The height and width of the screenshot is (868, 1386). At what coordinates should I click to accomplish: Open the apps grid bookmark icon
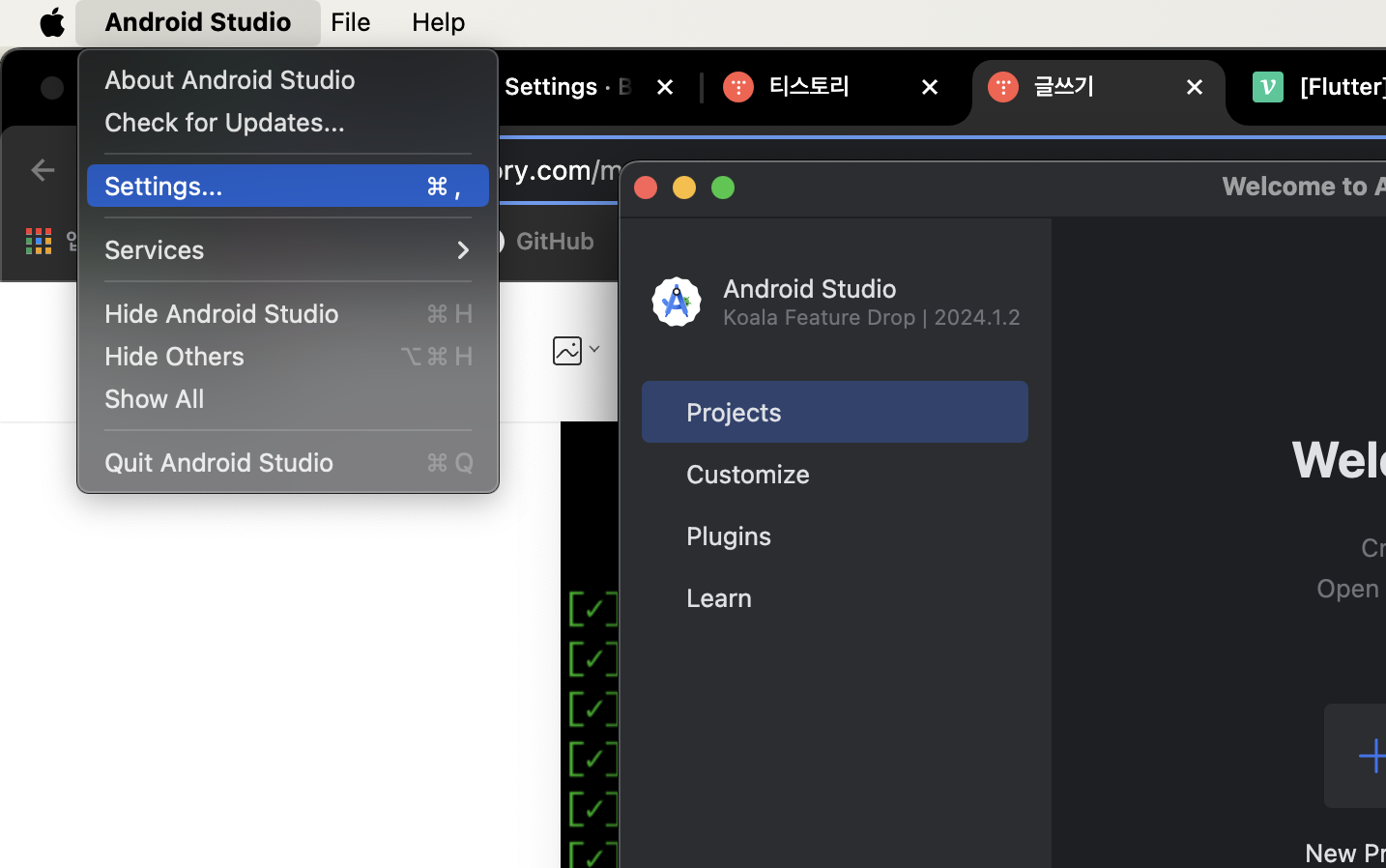[39, 241]
